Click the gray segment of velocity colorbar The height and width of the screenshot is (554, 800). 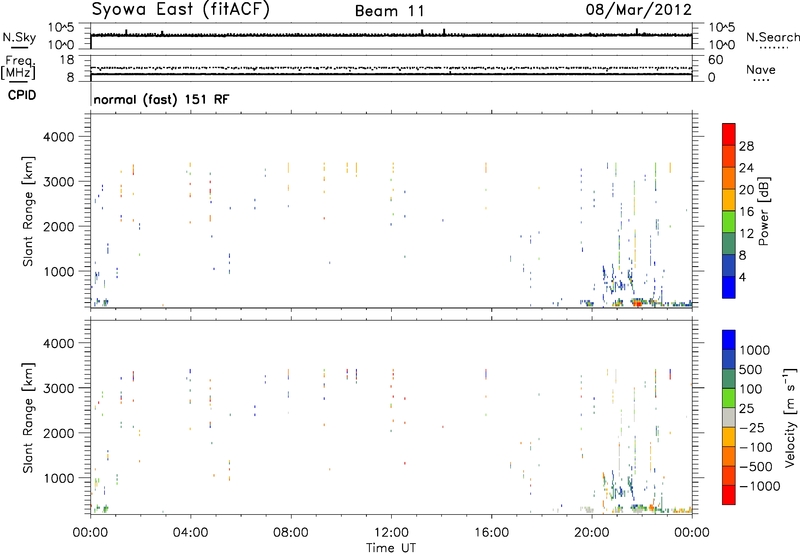click(x=729, y=418)
